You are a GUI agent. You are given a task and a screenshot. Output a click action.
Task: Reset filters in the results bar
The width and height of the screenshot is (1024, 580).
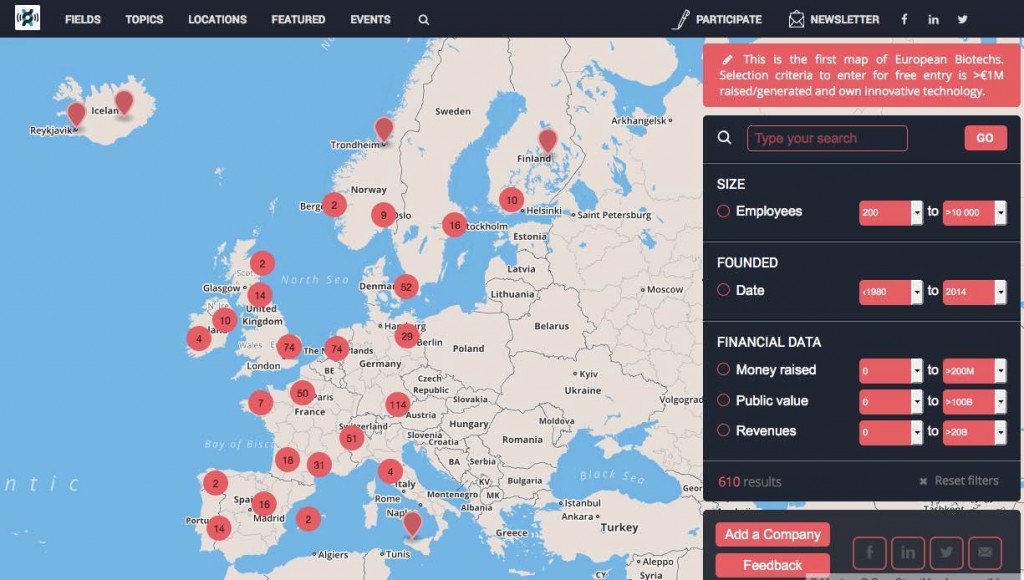[959, 481]
